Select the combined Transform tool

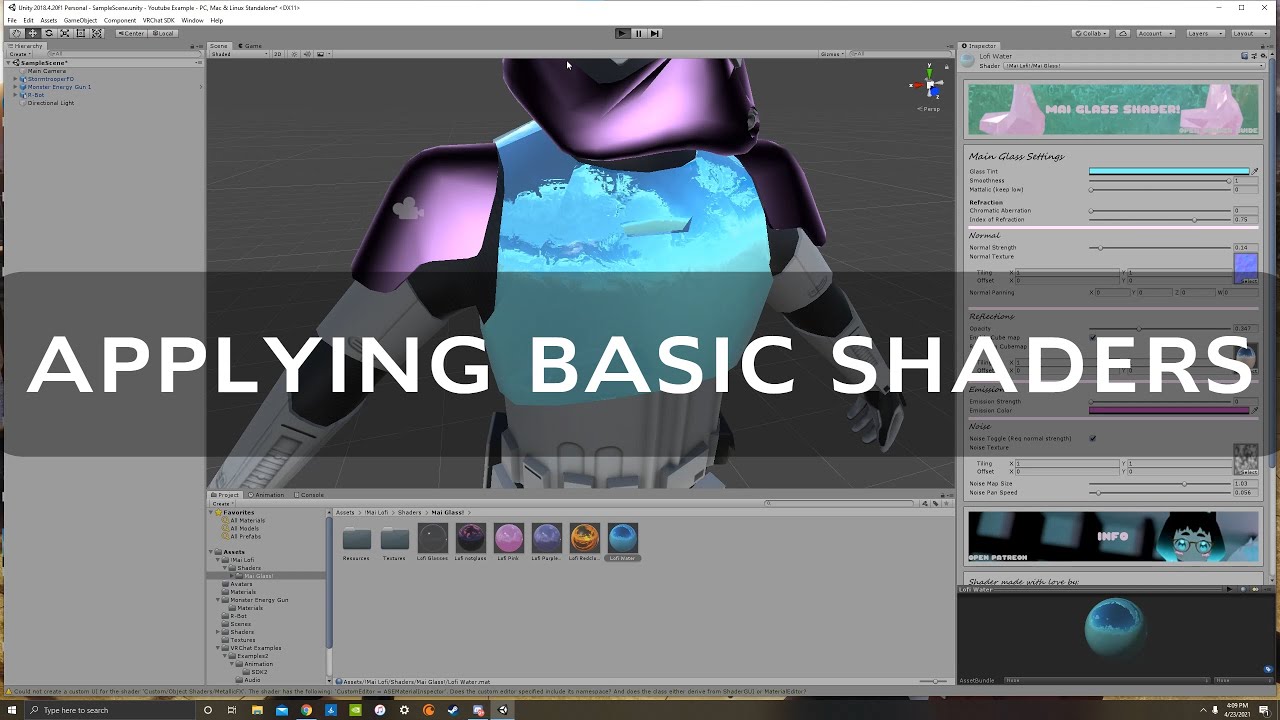97,33
